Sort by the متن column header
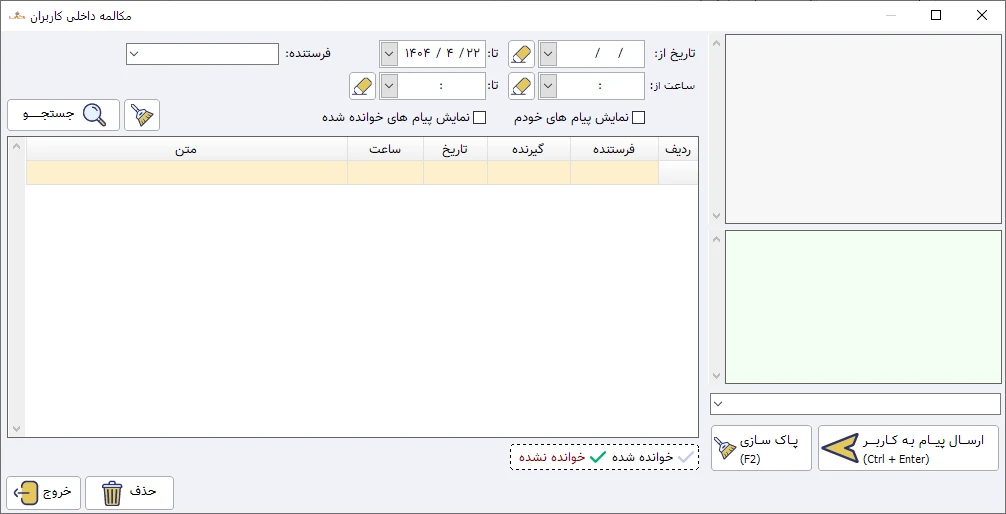 pyautogui.click(x=187, y=149)
